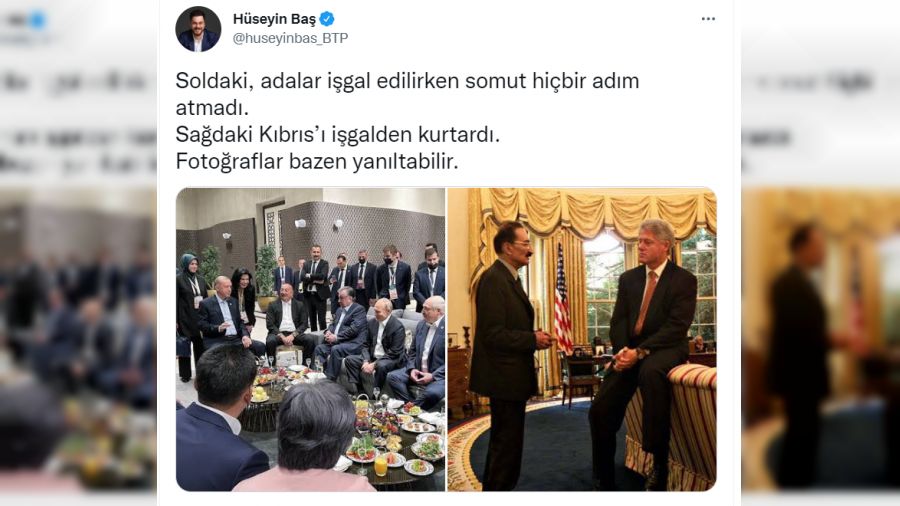
Task: Open the three-dot more options menu
Action: (708, 19)
